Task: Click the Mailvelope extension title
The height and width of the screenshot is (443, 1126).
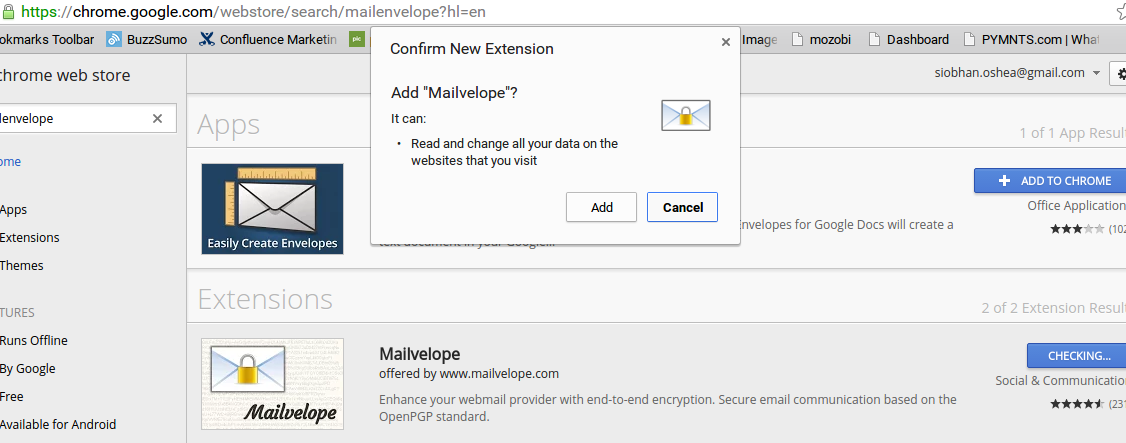Action: click(x=419, y=354)
